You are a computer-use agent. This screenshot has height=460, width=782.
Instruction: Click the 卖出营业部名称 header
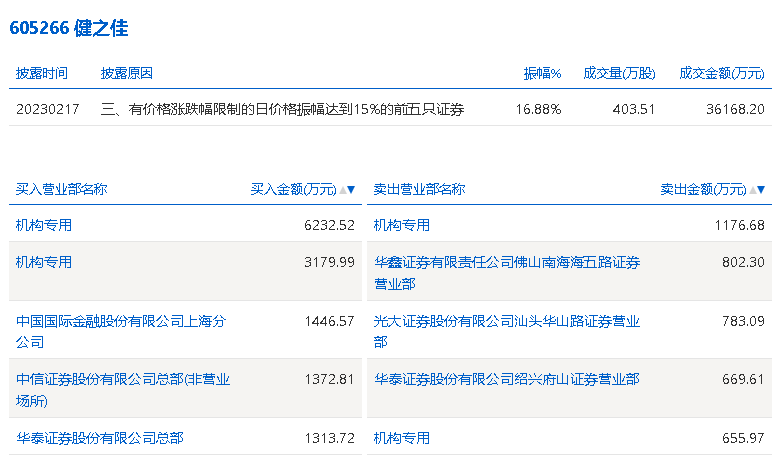(419, 189)
